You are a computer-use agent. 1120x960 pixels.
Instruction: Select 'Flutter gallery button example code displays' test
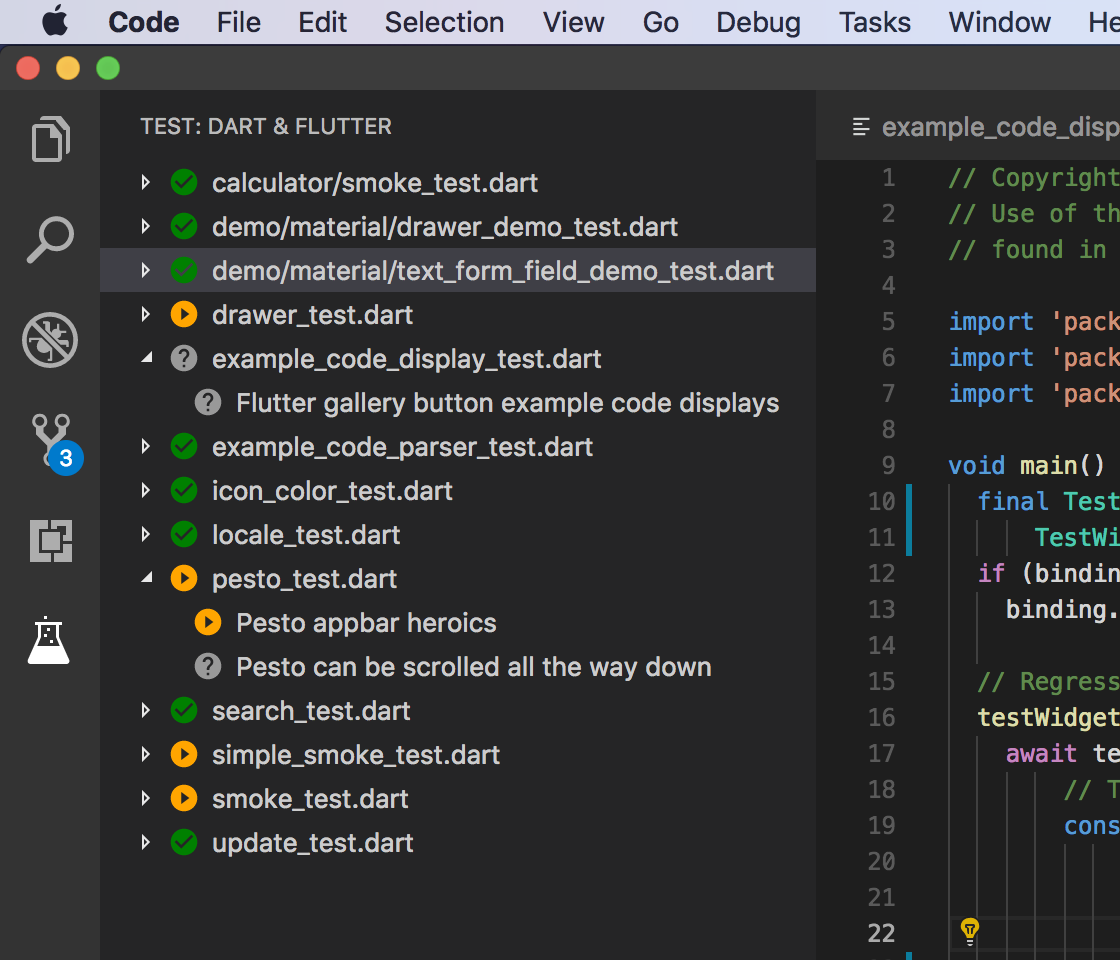507,403
